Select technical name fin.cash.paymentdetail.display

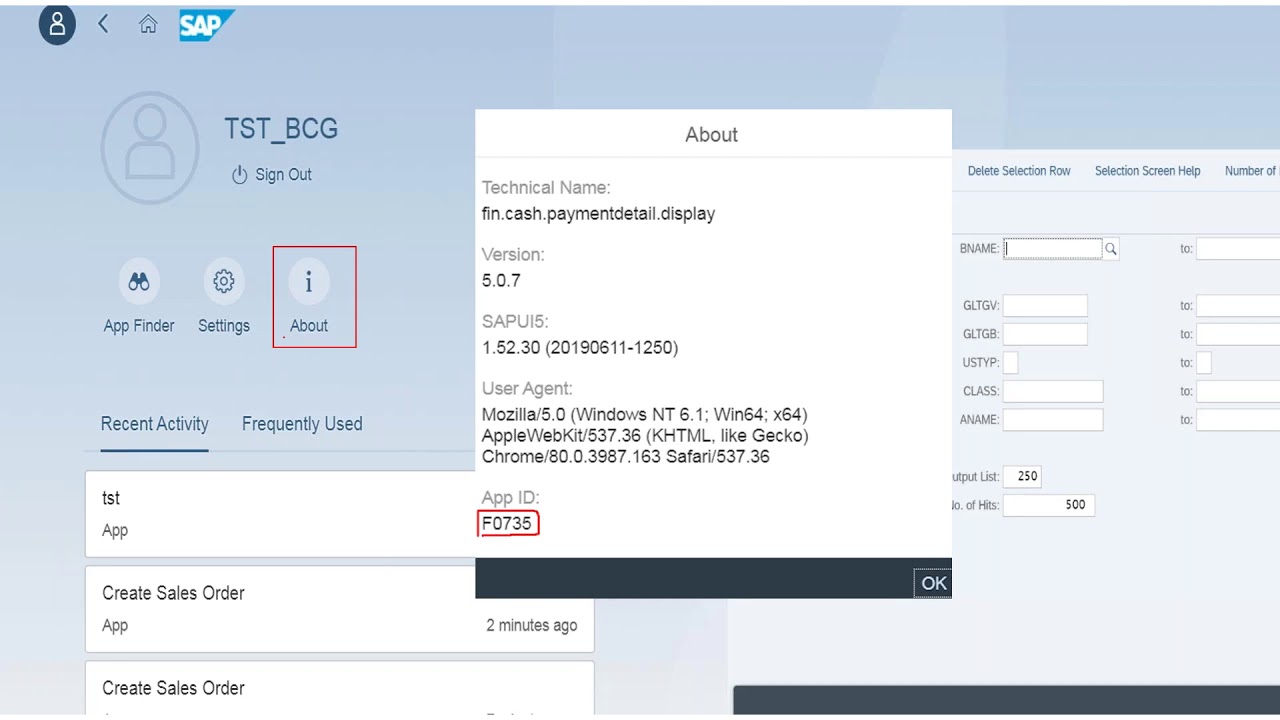pos(598,213)
